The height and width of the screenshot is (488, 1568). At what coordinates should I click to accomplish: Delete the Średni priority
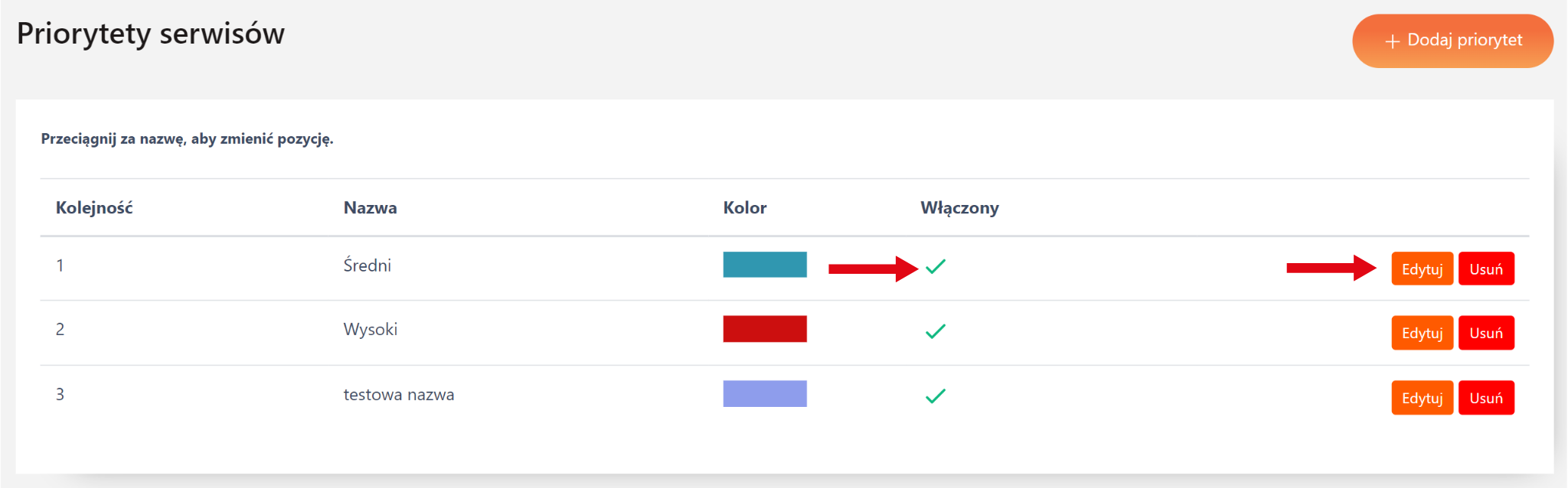[1485, 268]
